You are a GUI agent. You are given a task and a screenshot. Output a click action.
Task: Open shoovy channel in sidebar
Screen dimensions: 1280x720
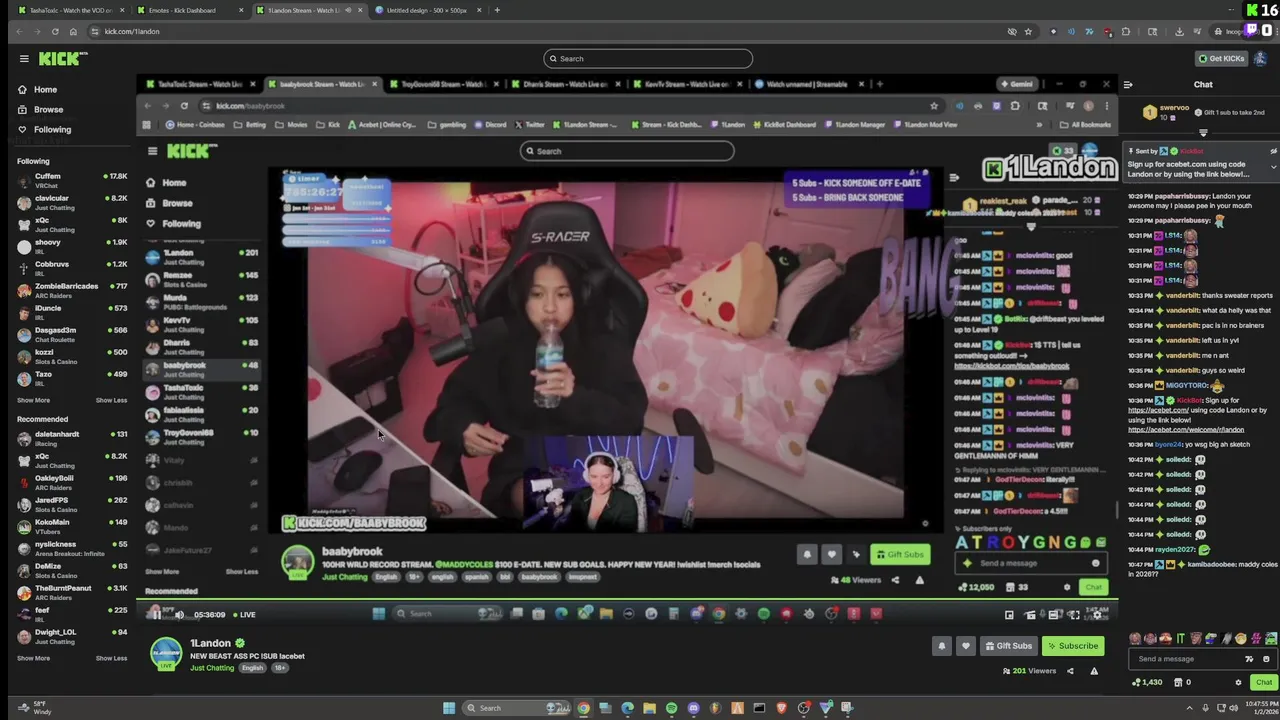[x=72, y=246]
